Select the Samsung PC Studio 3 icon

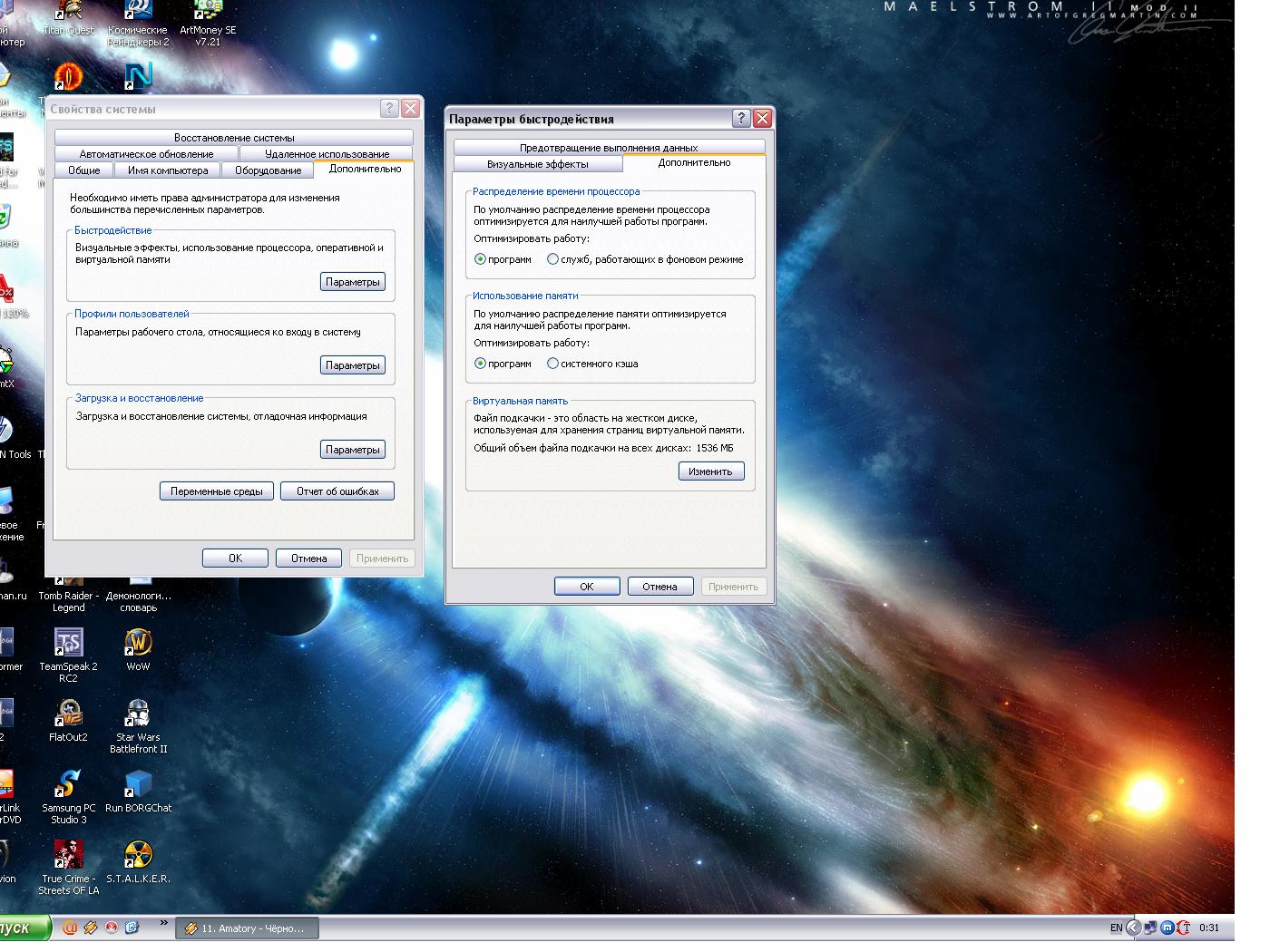68,796
